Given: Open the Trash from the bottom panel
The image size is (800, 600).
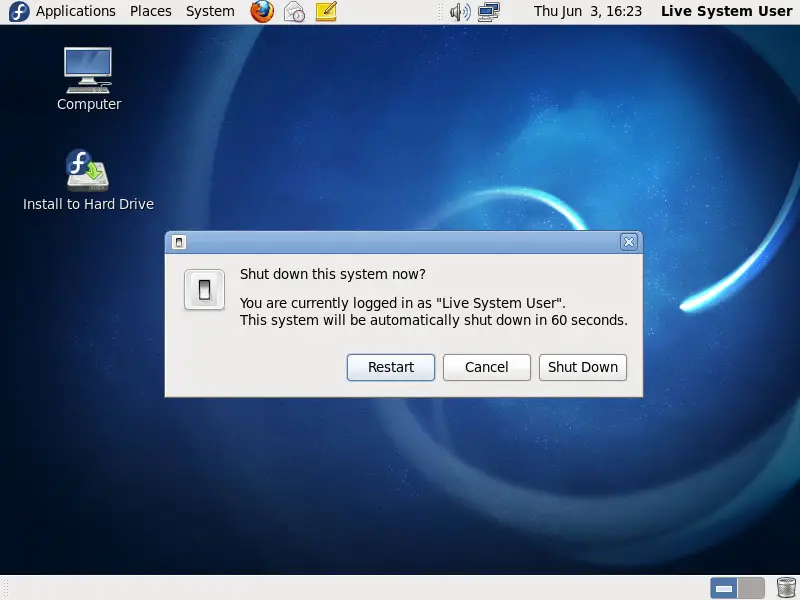Looking at the screenshot, I should pos(786,588).
